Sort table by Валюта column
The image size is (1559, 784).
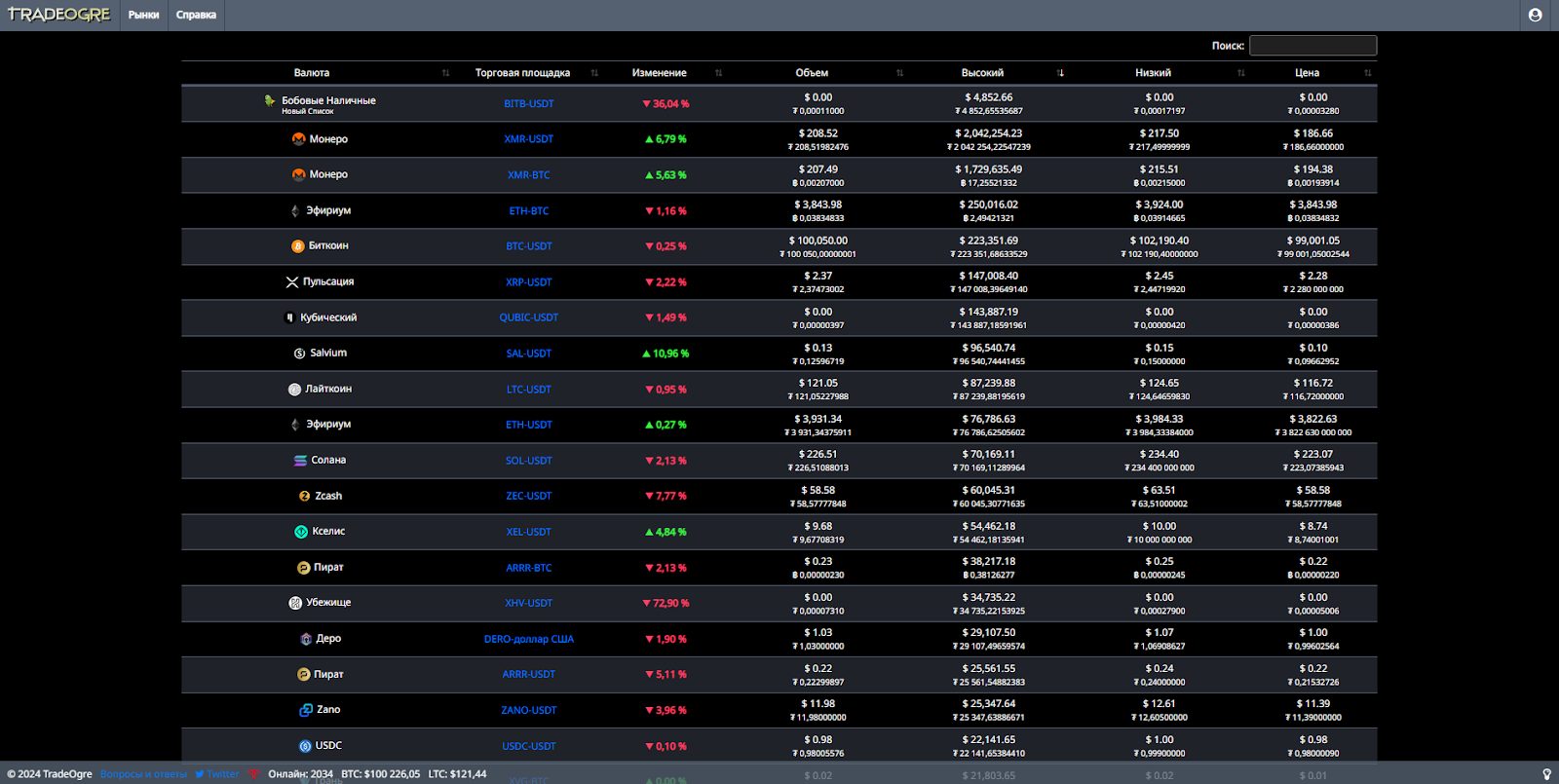[316, 73]
